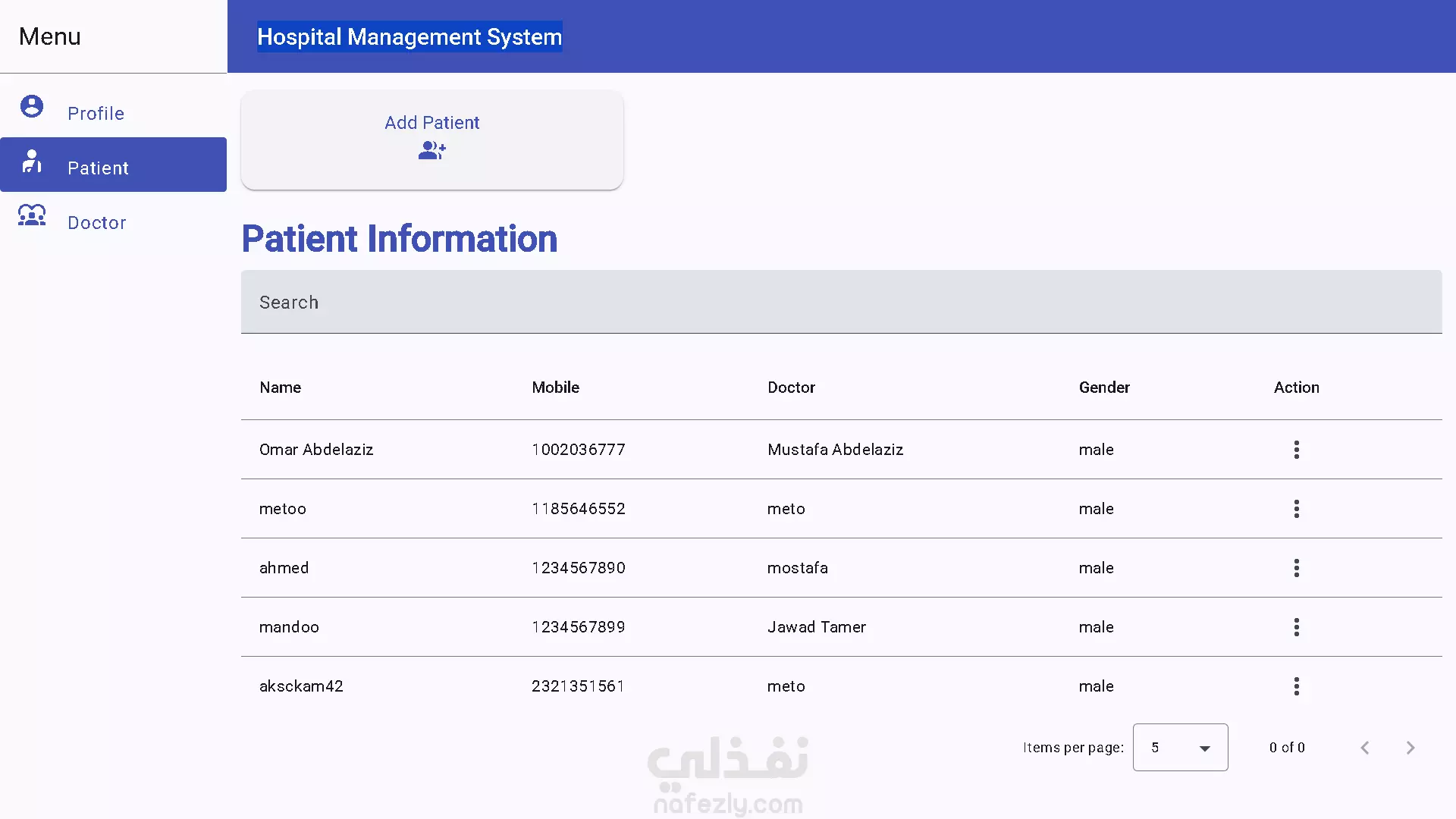Screen dimensions: 1456x819
Task: Click mobile number 1185646552
Action: click(579, 509)
